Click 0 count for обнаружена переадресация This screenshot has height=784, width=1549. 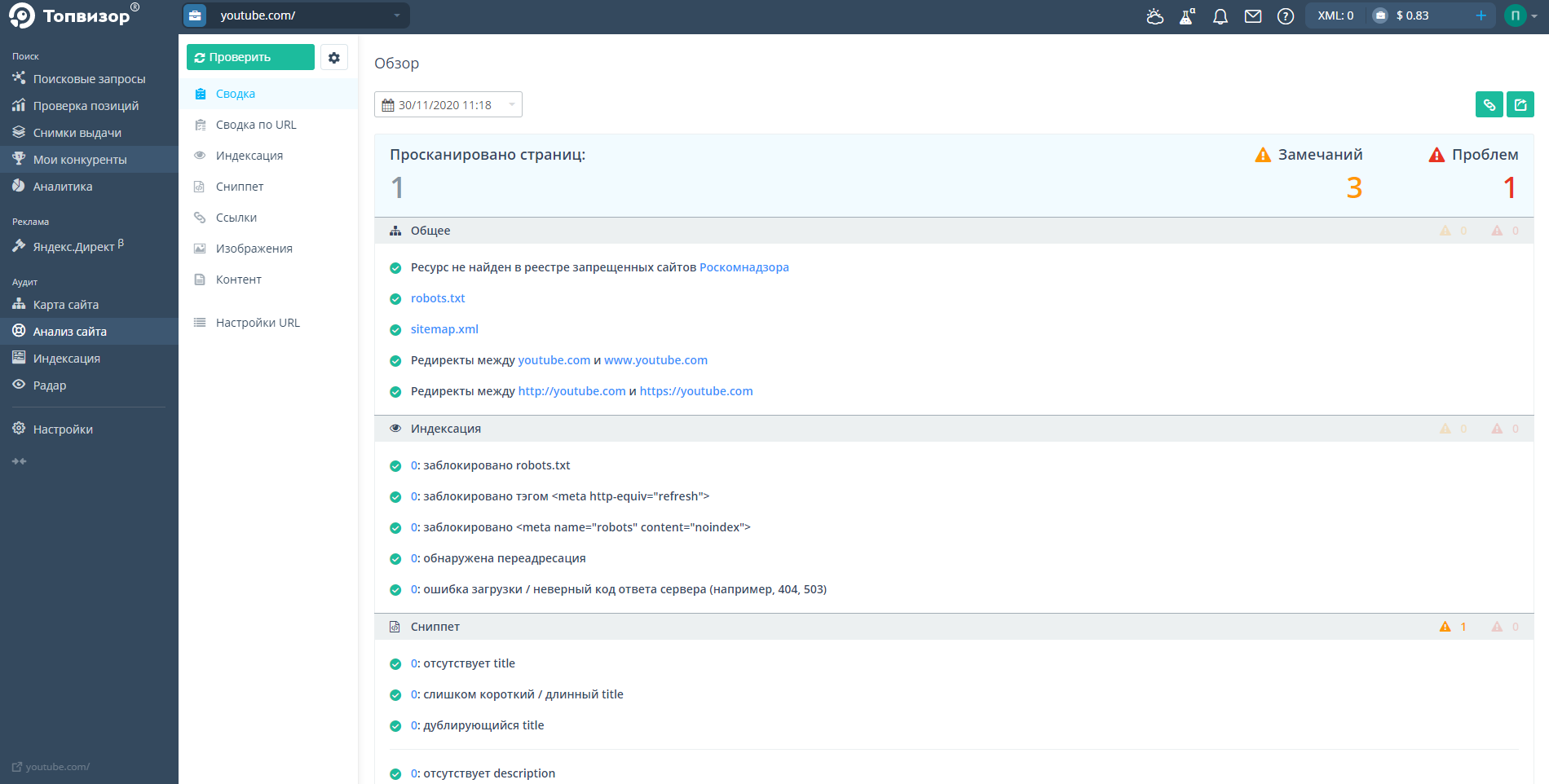(414, 558)
